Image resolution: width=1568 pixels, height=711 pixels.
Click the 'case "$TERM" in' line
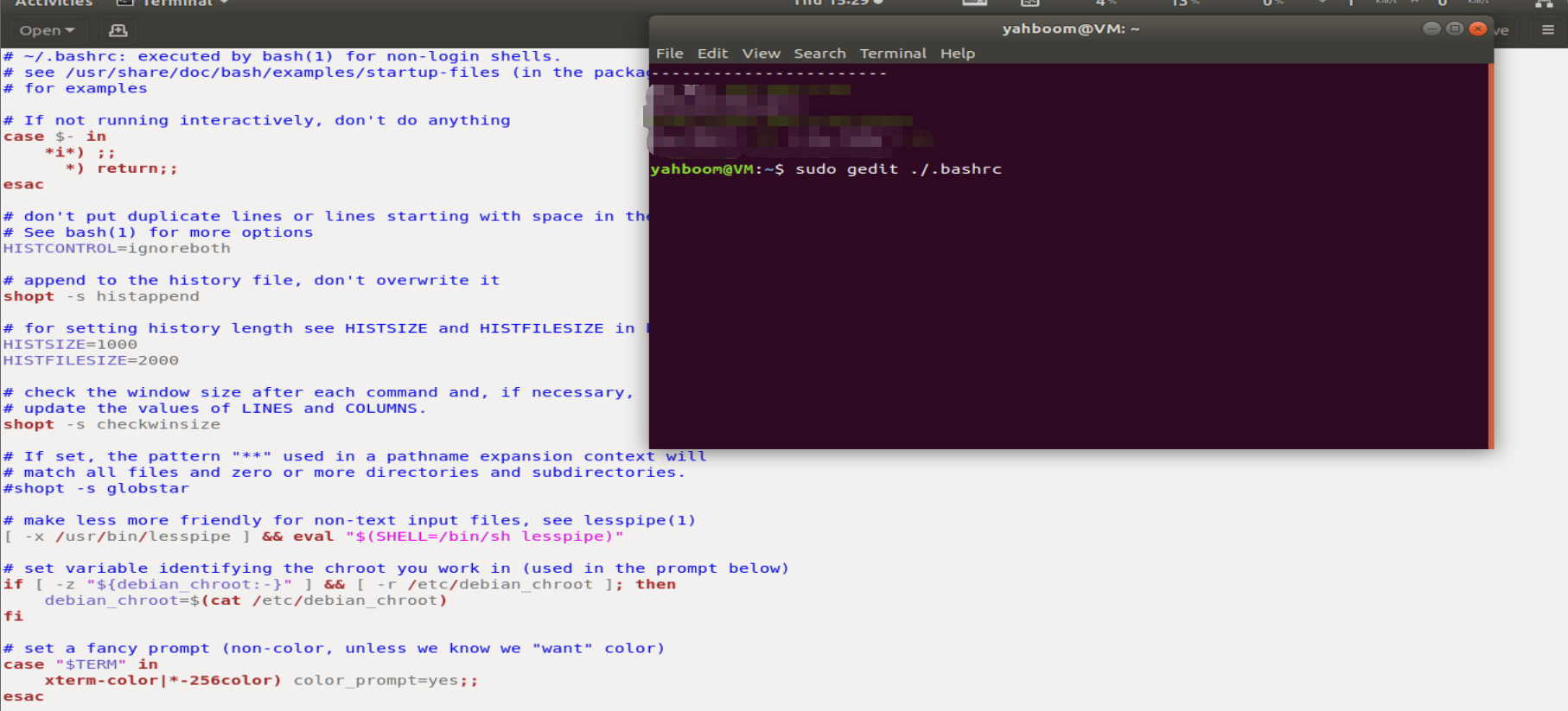point(80,664)
